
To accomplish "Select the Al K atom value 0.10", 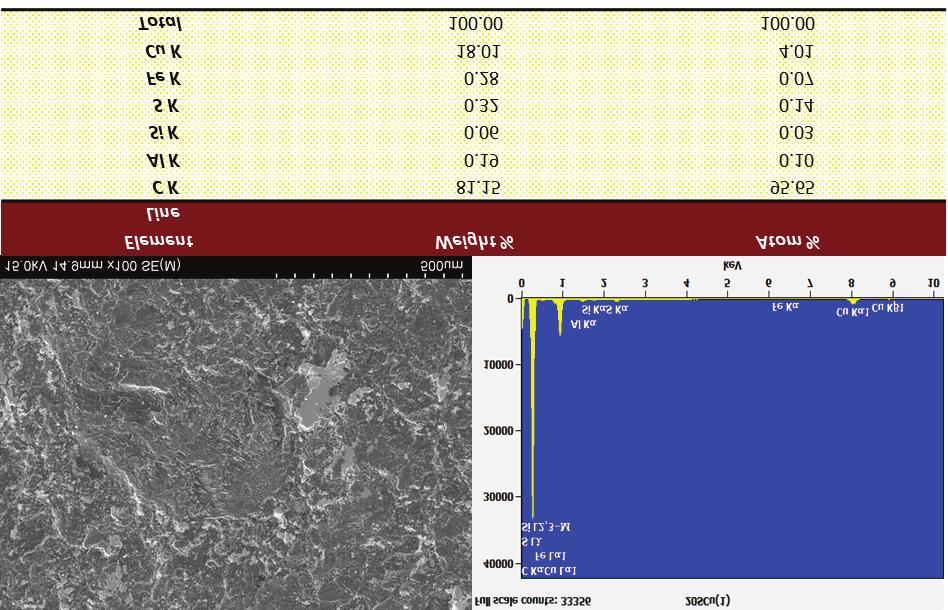I will tap(796, 161).
